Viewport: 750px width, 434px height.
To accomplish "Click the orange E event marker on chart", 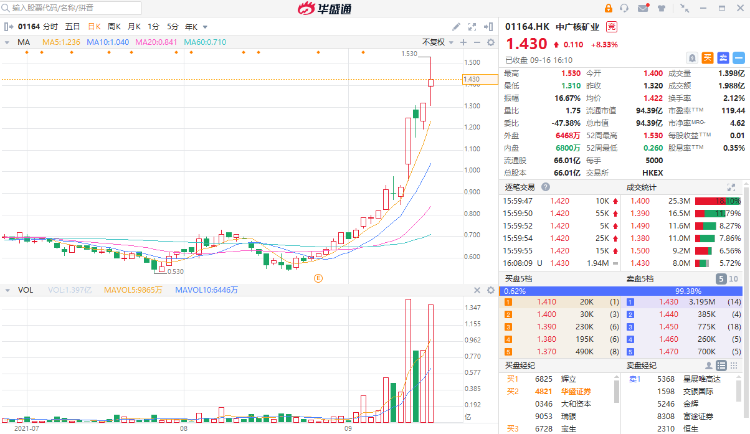I will coord(318,278).
